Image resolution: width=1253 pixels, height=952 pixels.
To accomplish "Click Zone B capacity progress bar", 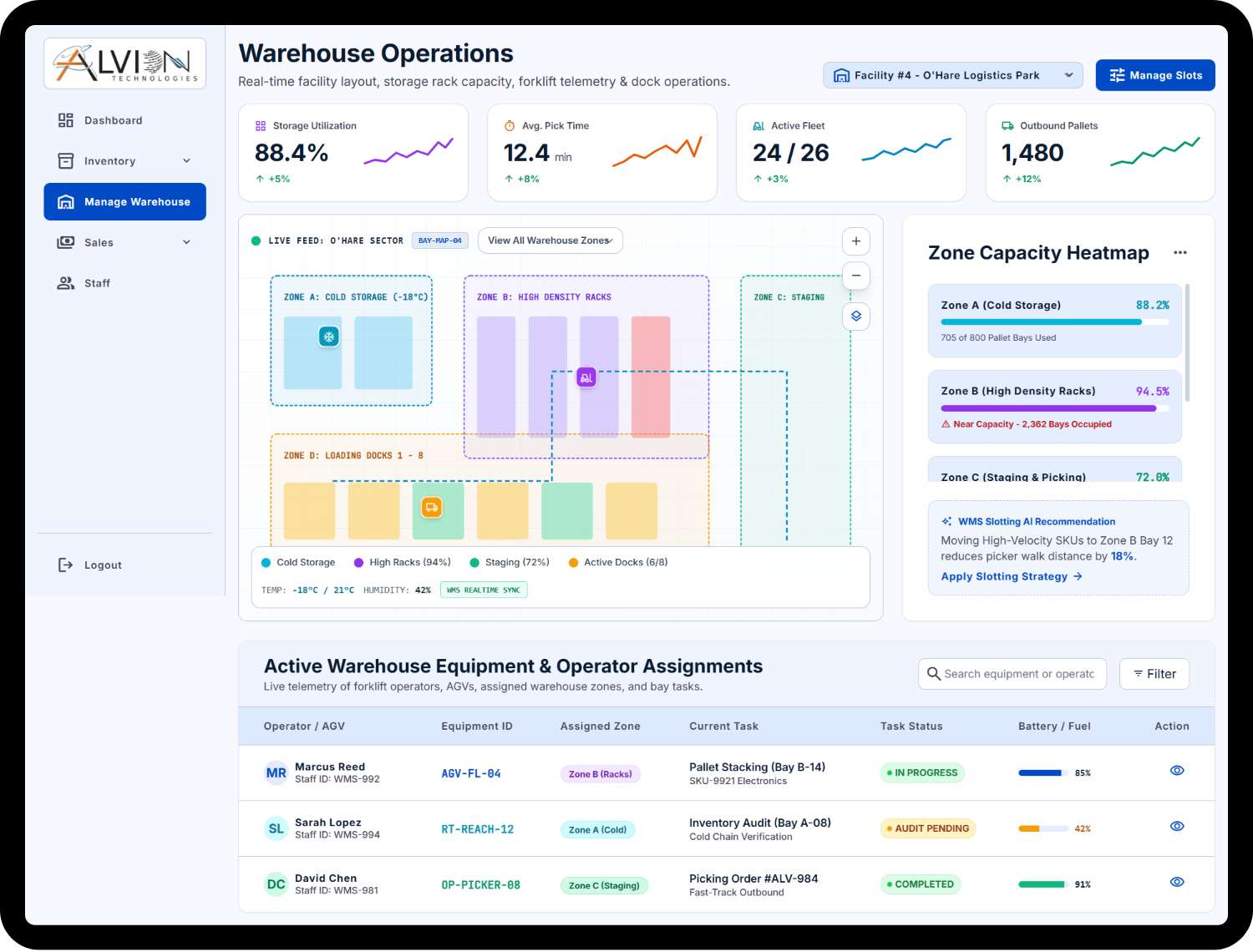I will point(1055,408).
